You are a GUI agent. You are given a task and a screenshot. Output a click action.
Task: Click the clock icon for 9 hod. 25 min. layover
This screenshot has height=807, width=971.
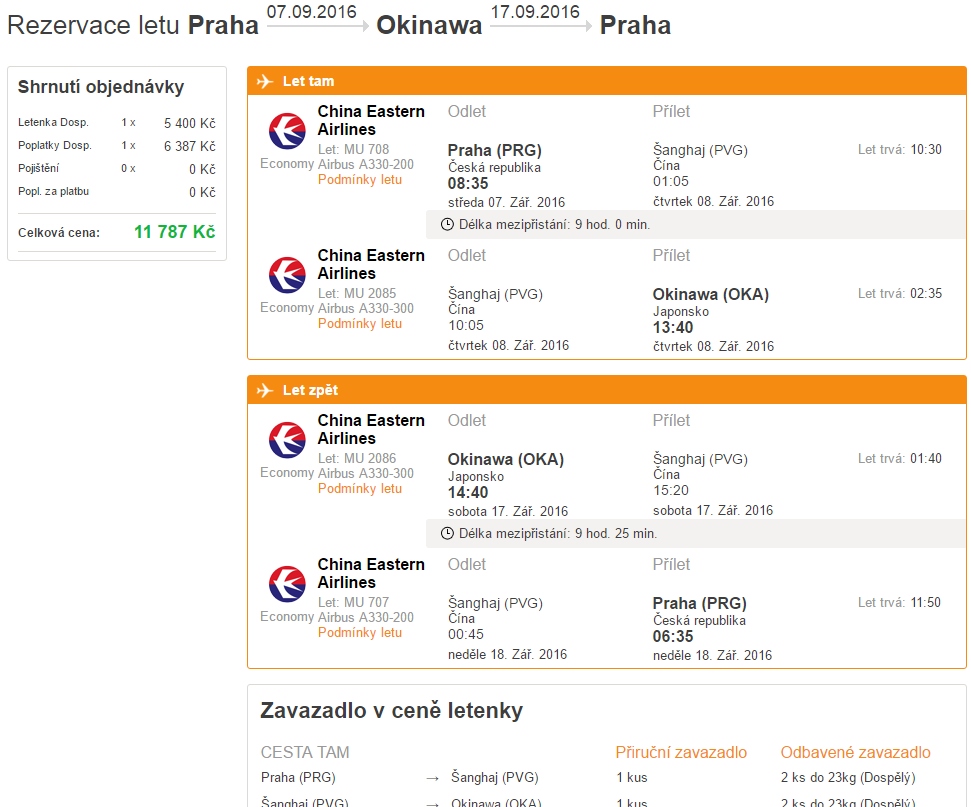[x=447, y=533]
